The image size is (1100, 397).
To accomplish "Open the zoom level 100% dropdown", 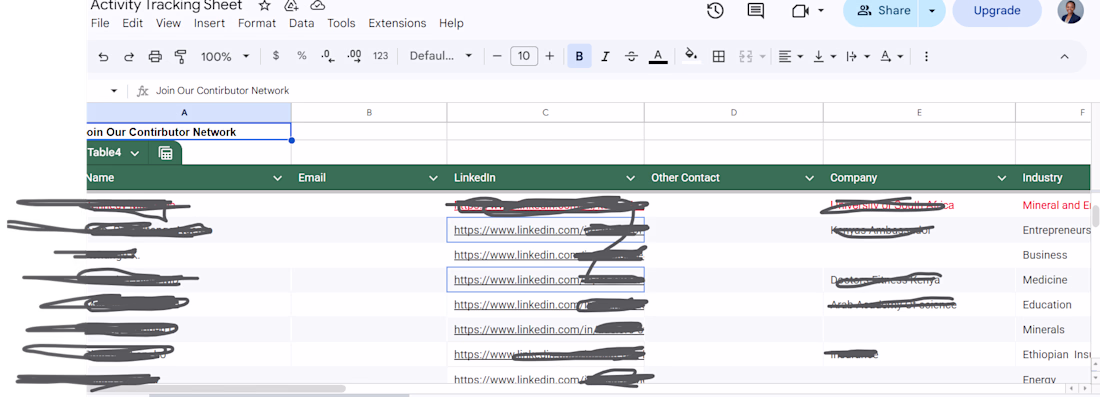I will coord(225,57).
